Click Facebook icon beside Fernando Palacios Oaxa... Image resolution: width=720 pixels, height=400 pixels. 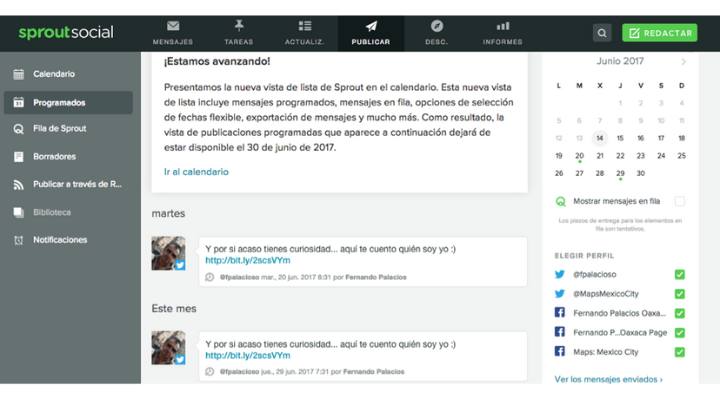[560, 313]
